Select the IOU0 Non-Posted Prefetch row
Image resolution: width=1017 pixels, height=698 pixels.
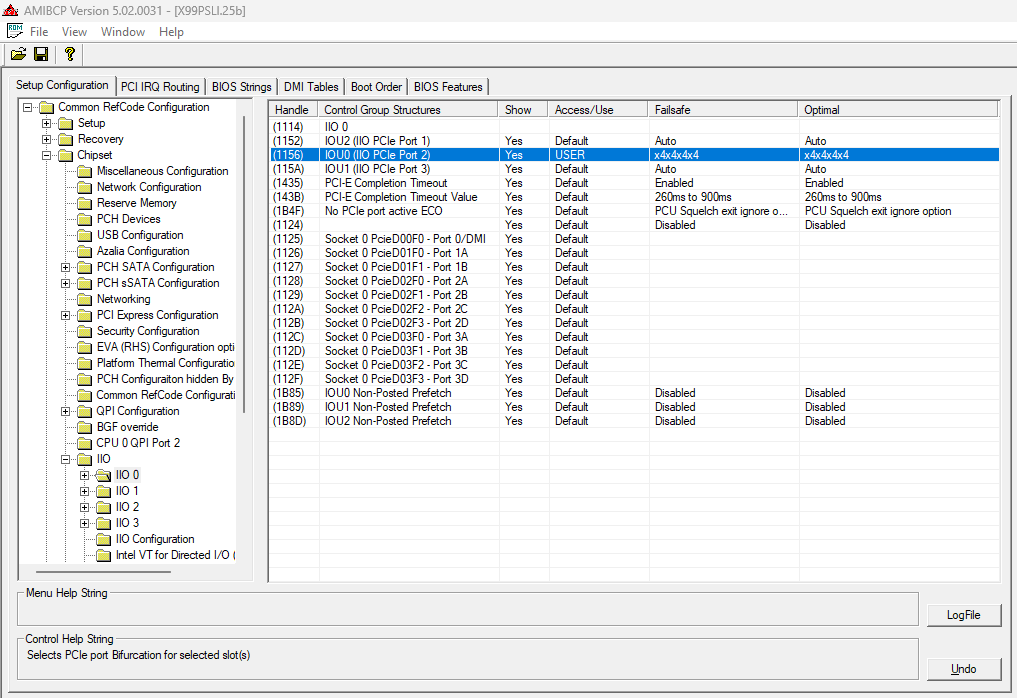pos(634,393)
